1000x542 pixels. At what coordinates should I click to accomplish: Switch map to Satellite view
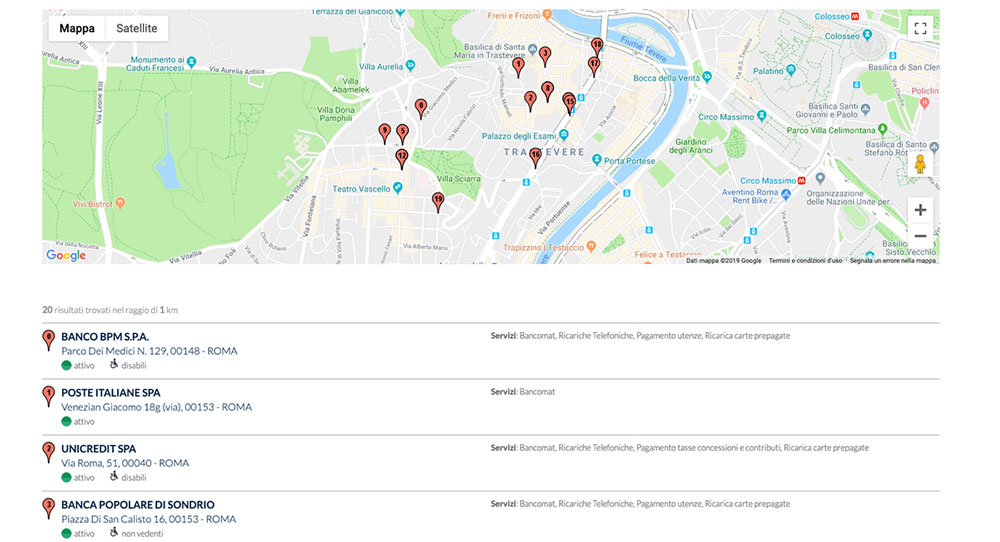(x=136, y=28)
